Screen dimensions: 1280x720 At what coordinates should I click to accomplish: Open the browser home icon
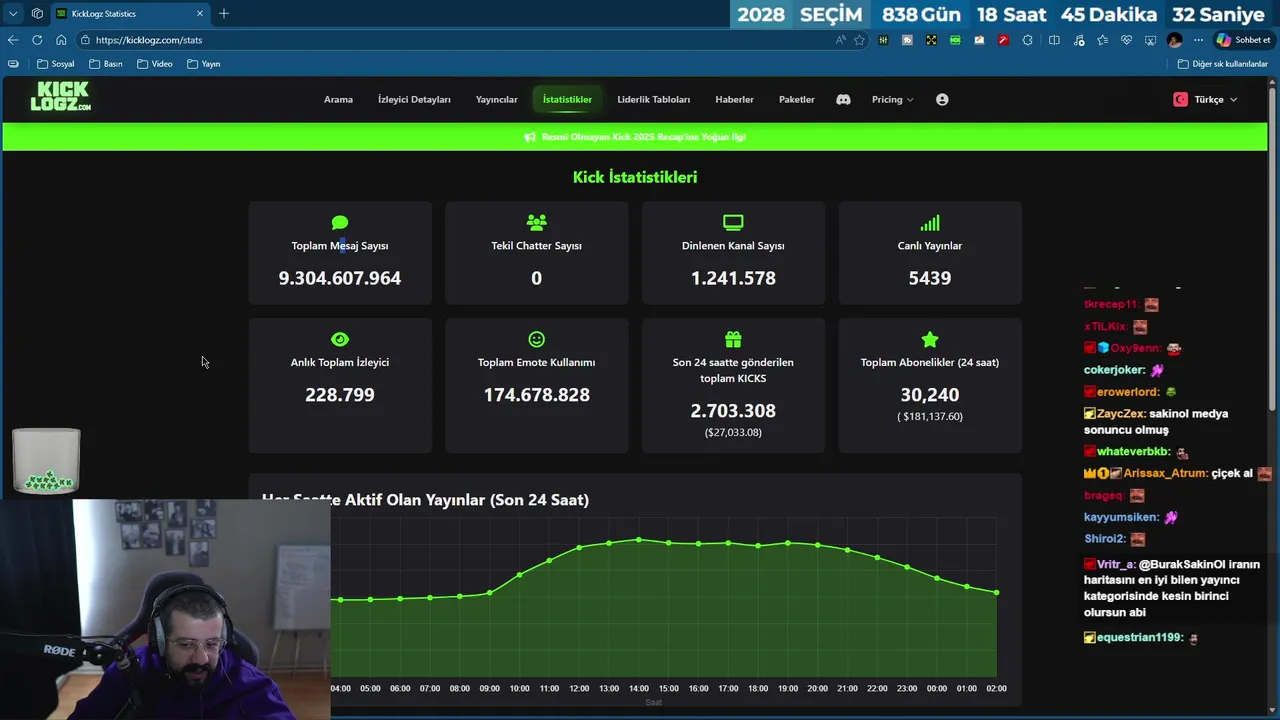(x=61, y=40)
